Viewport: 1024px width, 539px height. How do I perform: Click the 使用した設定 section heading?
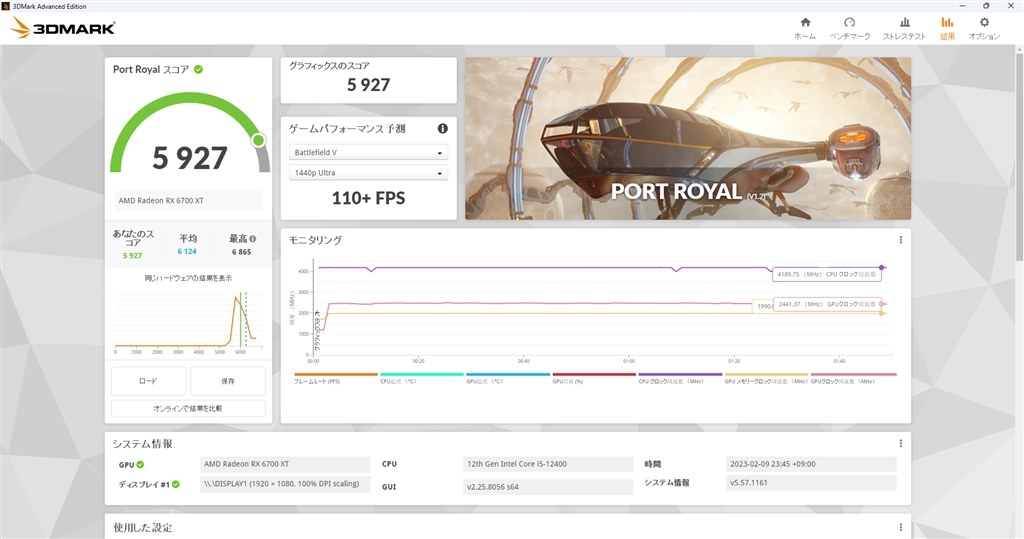click(142, 527)
